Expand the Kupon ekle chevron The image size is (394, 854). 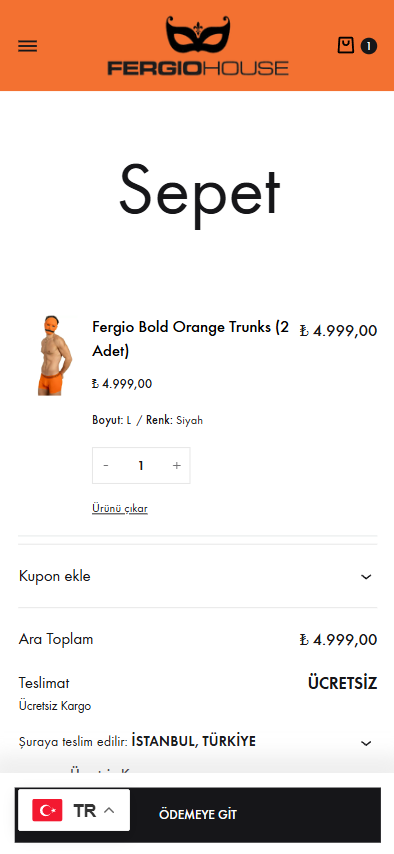[x=366, y=577]
